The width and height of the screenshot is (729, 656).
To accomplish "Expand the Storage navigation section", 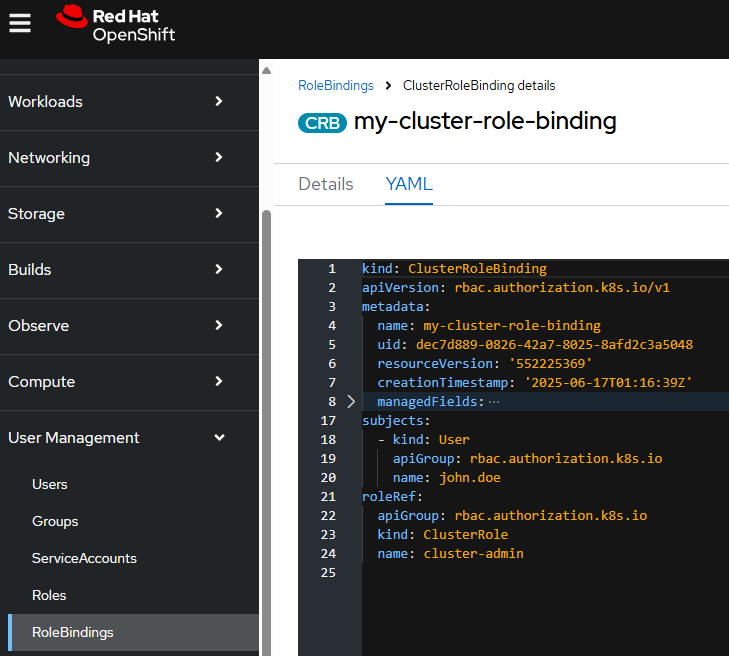I will (x=129, y=214).
